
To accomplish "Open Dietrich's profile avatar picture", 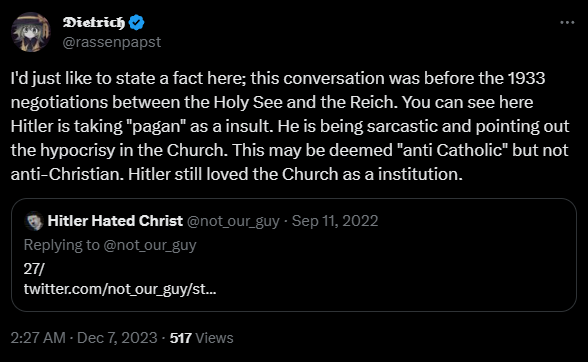I will click(31, 32).
